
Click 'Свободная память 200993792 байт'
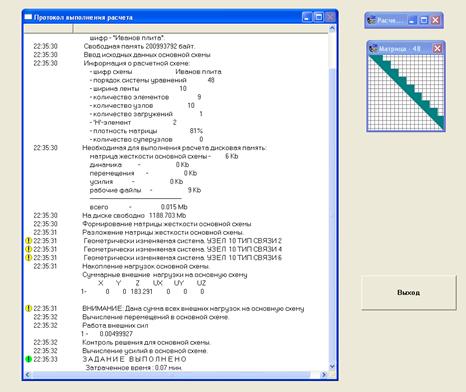point(139,46)
